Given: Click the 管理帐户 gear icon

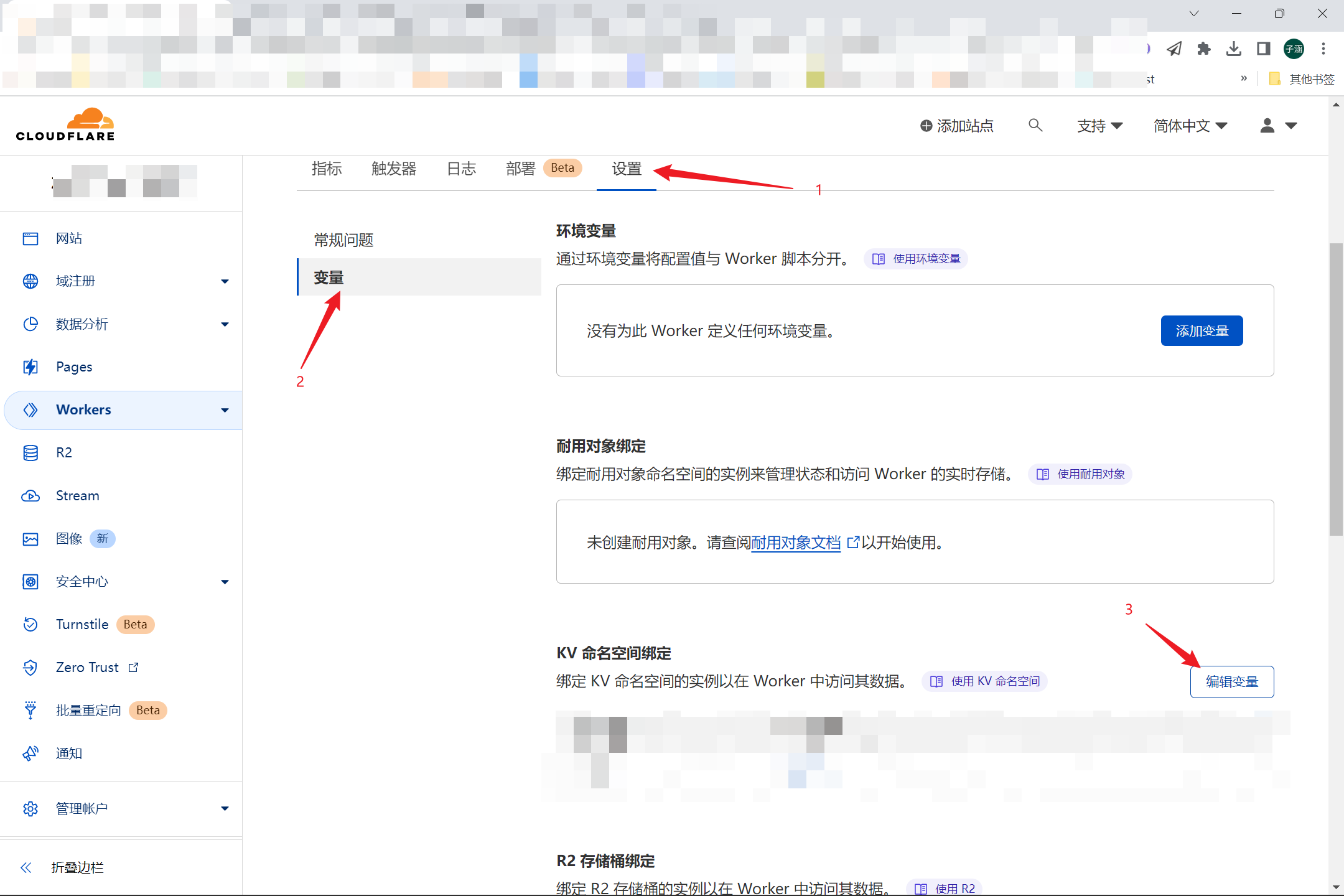Looking at the screenshot, I should (30, 808).
